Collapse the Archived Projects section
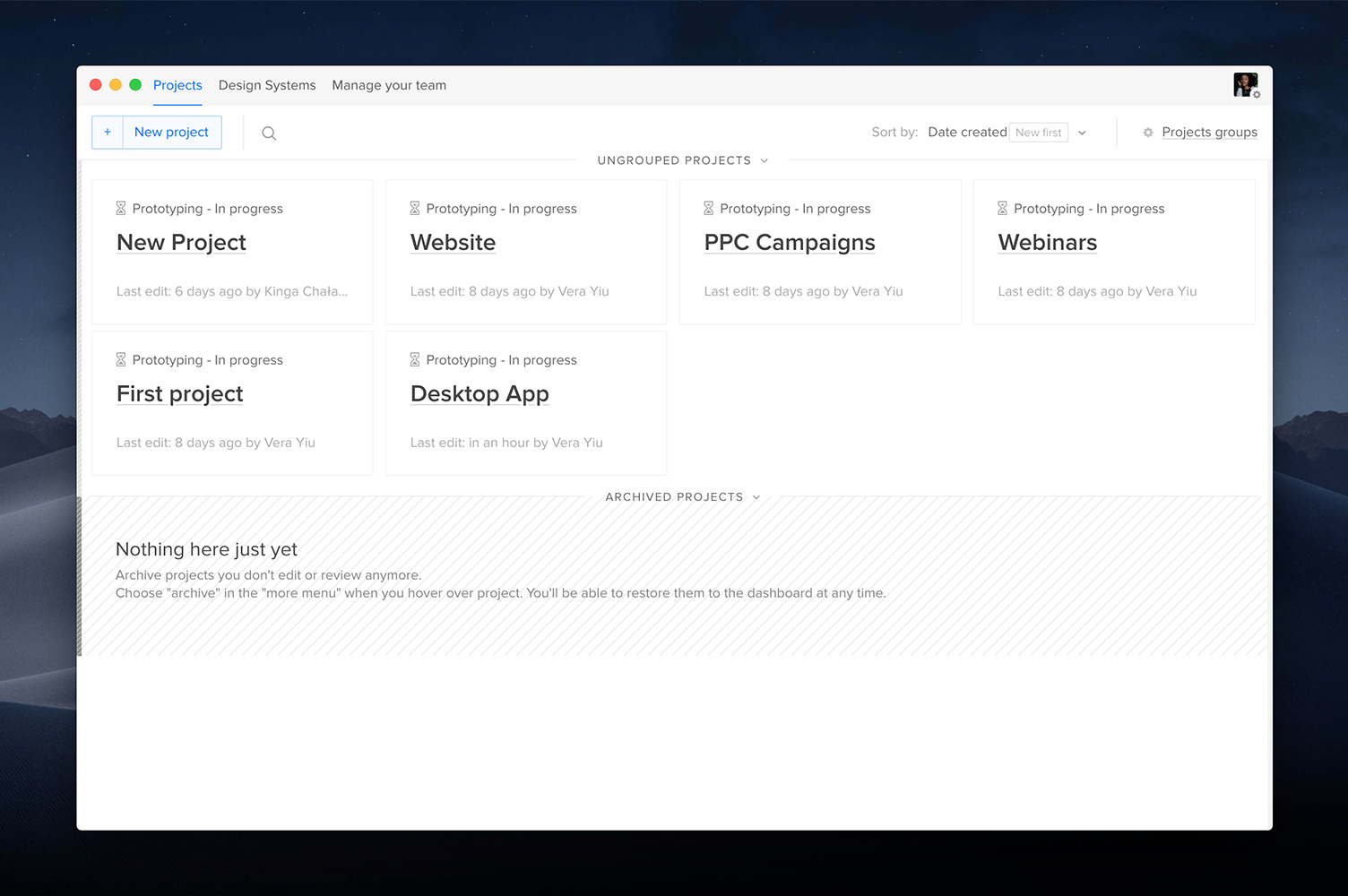The image size is (1348, 896). [x=756, y=496]
